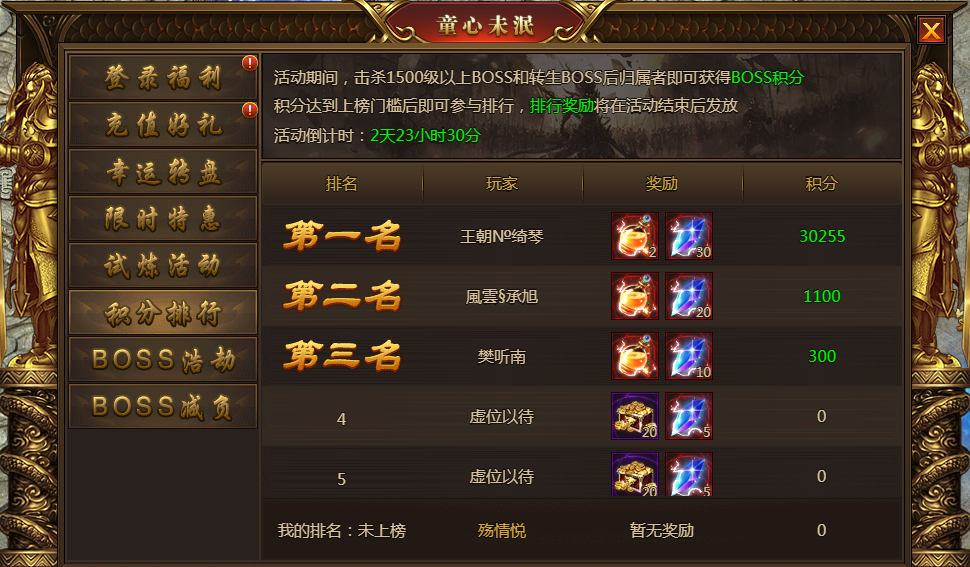Click third place blue crystal reward x10

coord(689,356)
